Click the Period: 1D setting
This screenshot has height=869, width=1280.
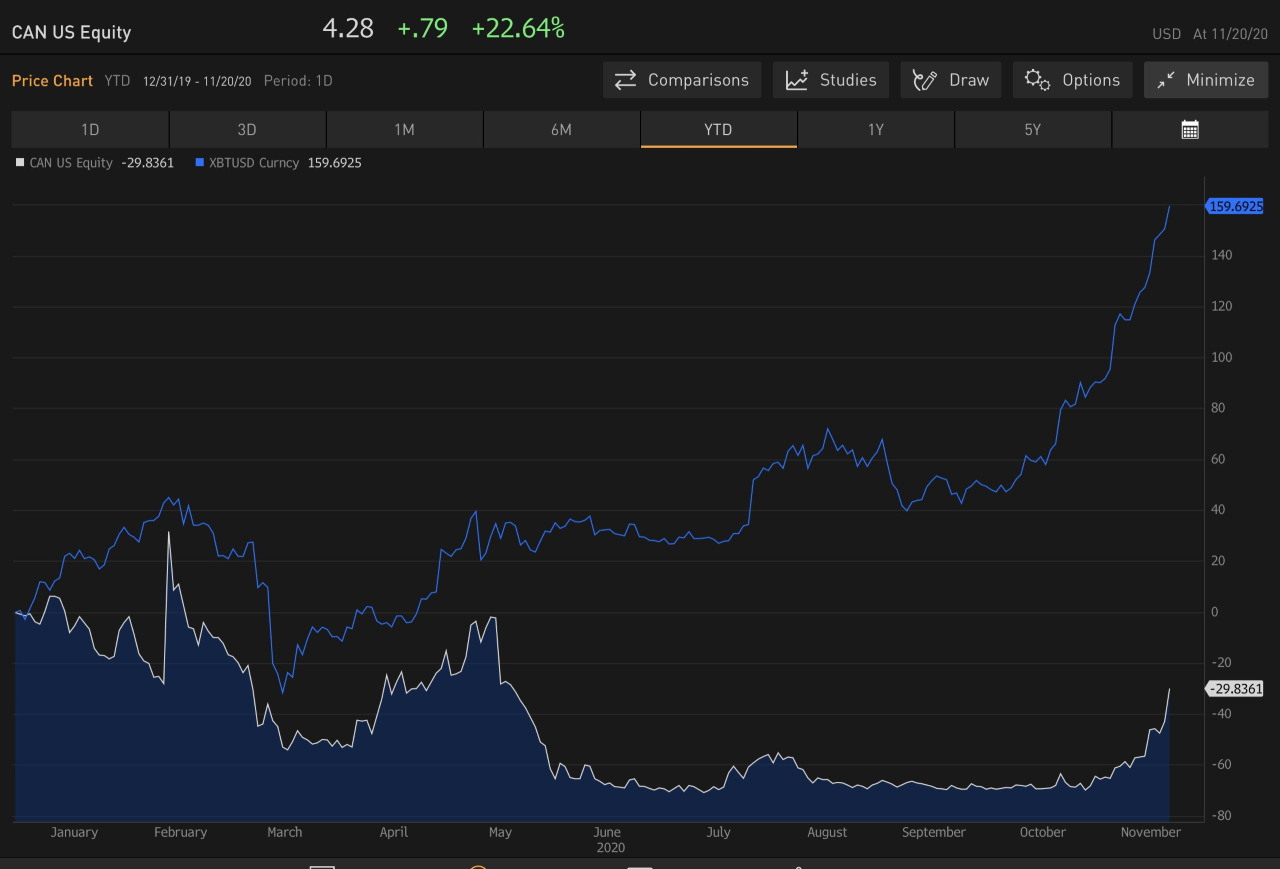pos(298,80)
